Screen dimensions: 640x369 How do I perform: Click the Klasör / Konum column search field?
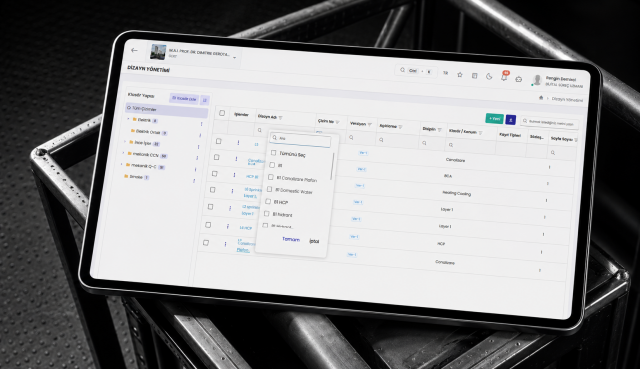point(471,145)
